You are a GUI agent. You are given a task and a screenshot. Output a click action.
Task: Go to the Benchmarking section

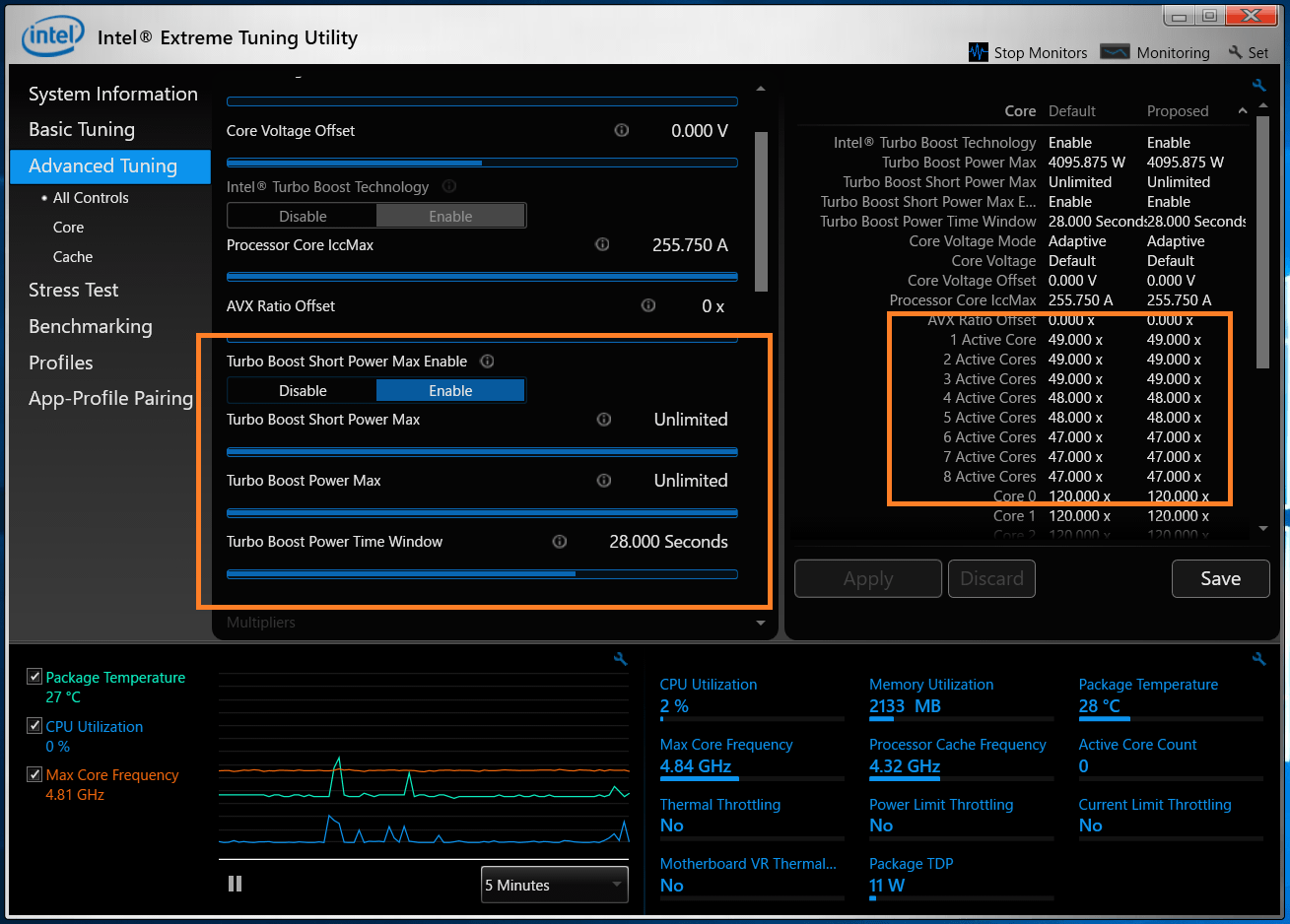(90, 326)
